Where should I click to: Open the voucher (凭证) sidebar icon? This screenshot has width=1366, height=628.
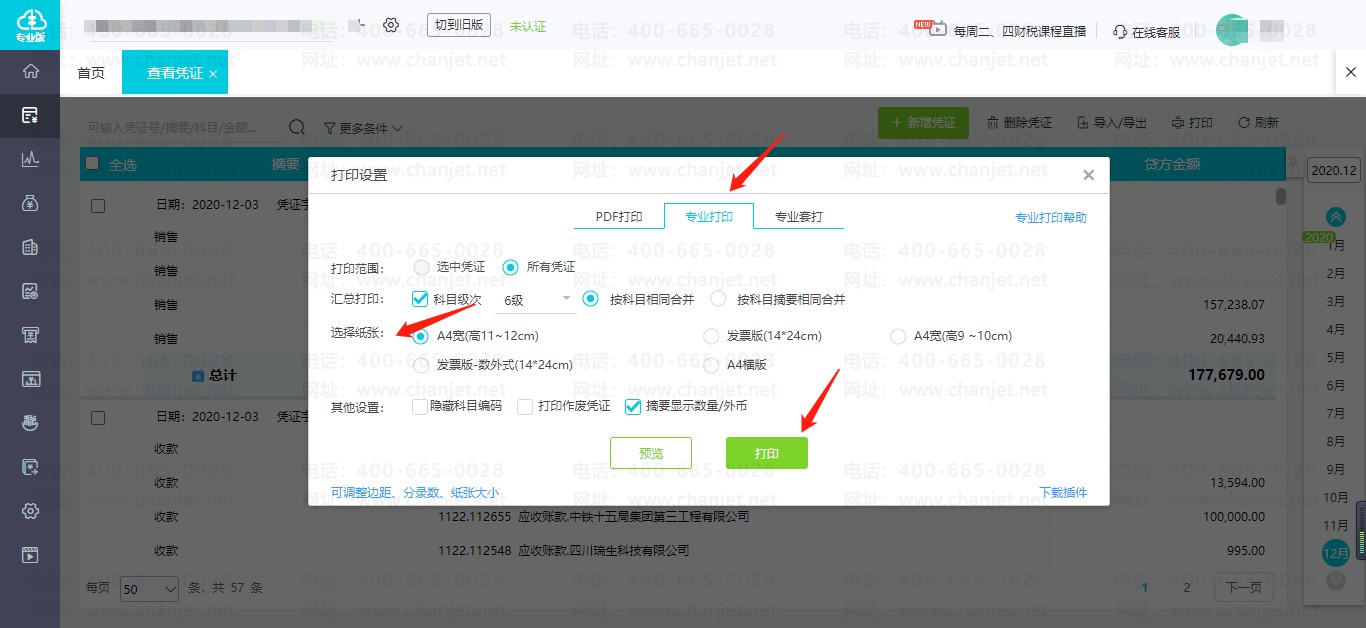(30, 115)
